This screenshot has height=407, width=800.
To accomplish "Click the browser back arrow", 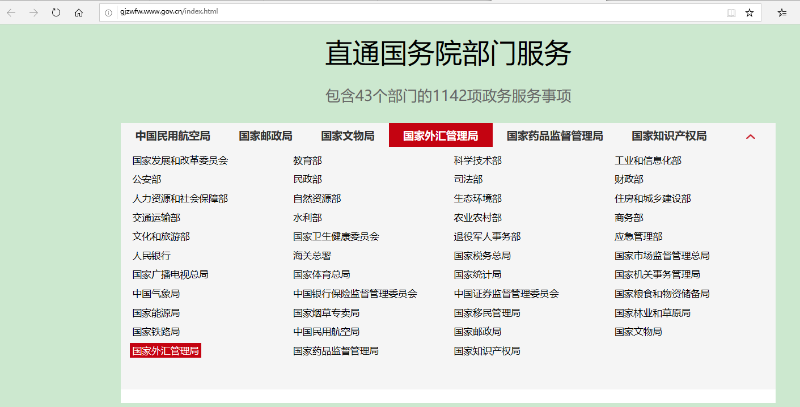I will point(10,12).
